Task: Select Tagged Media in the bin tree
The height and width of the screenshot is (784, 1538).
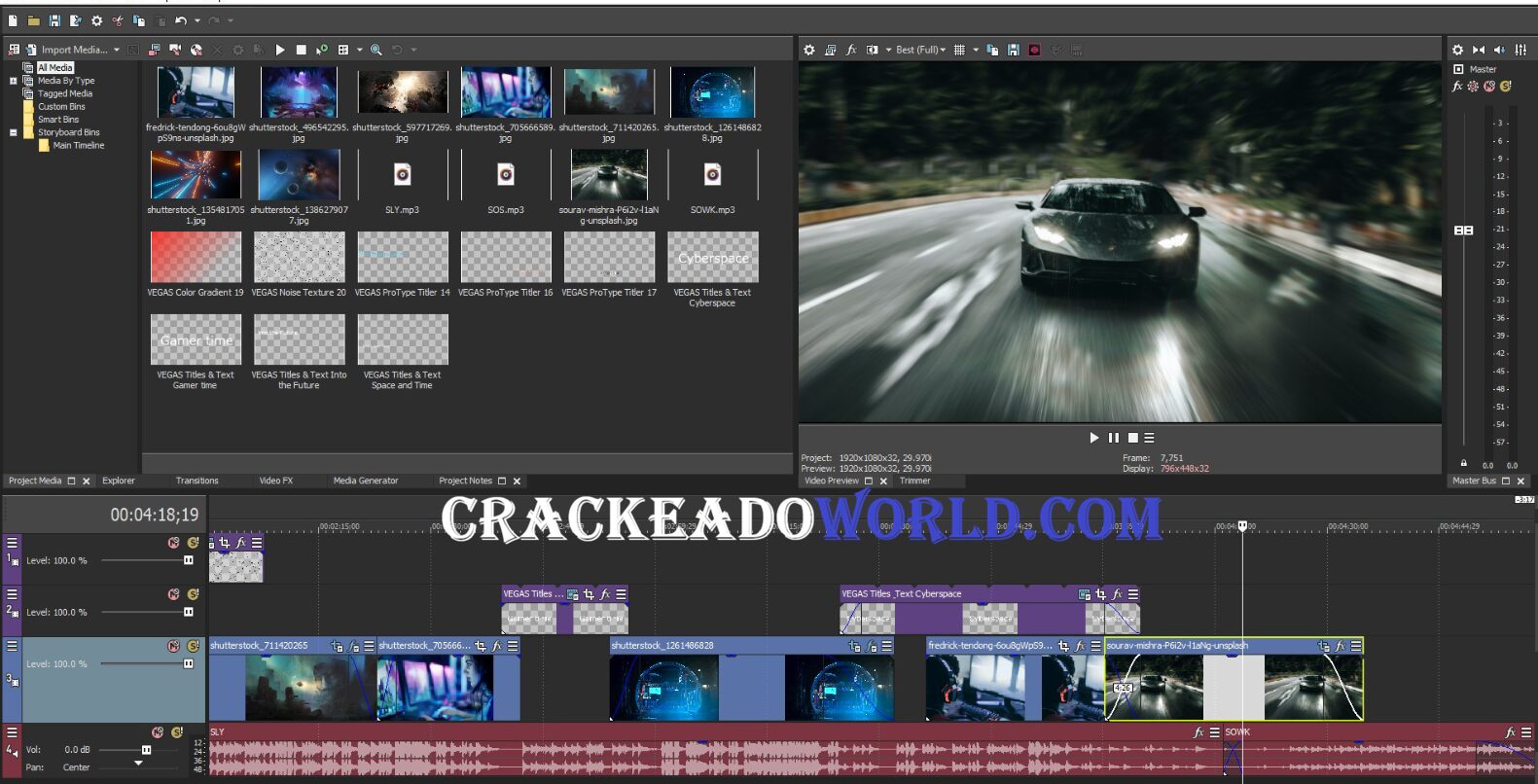Action: pos(65,93)
